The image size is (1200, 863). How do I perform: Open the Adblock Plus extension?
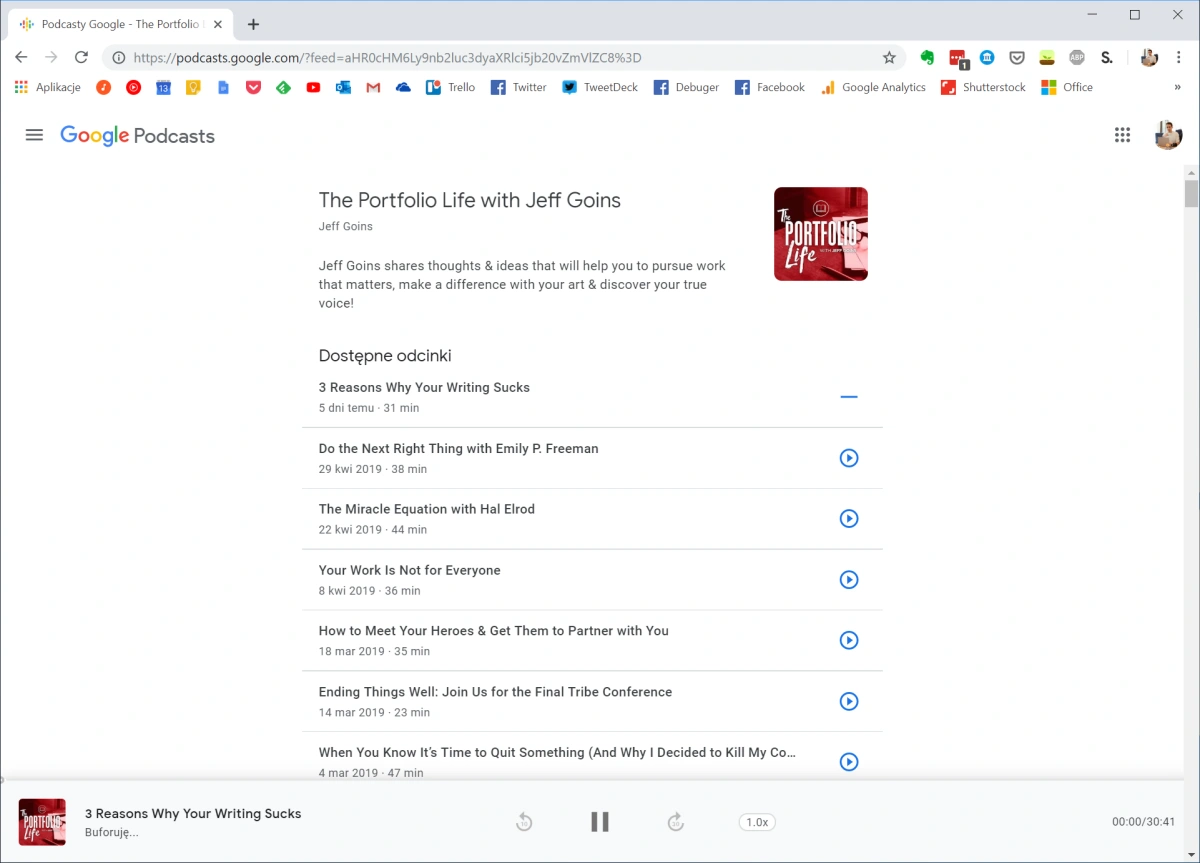point(1077,58)
